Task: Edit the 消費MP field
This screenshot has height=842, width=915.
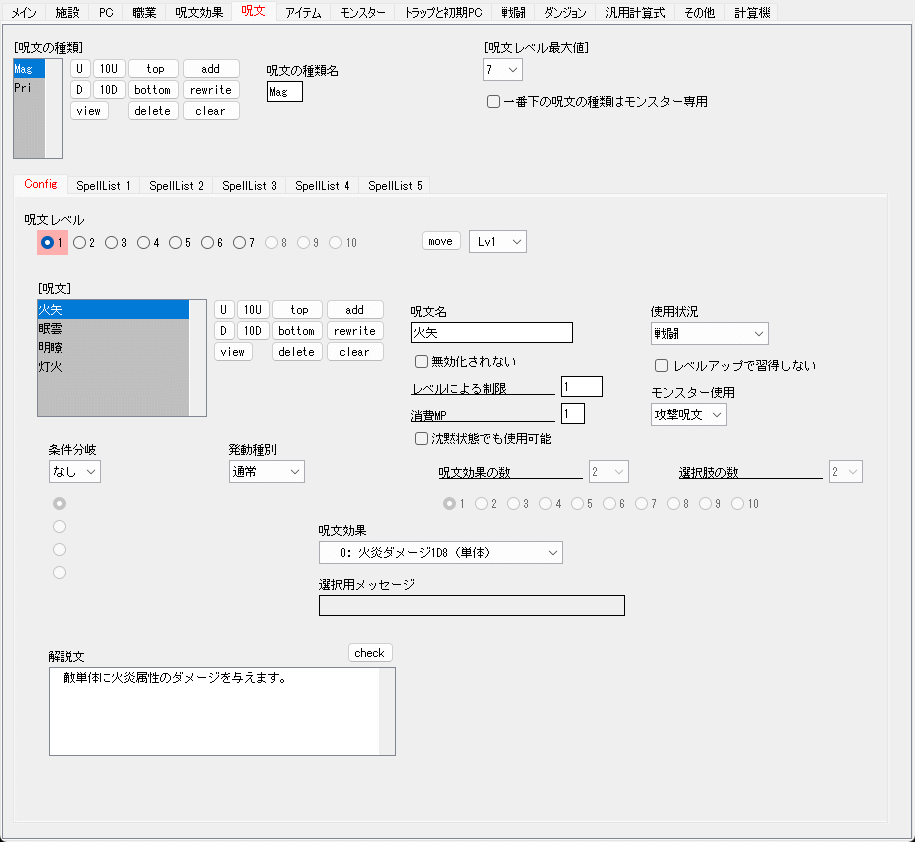Action: [x=572, y=414]
